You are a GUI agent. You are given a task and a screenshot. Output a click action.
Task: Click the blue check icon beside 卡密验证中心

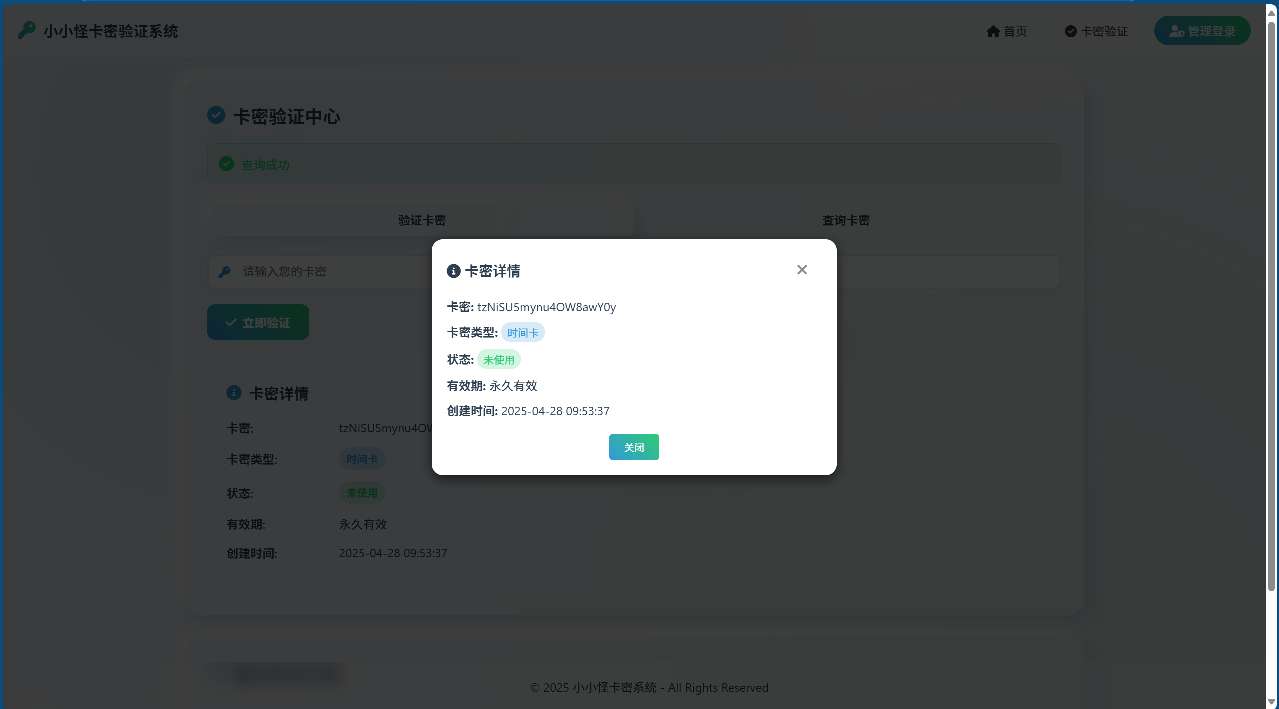tap(216, 115)
